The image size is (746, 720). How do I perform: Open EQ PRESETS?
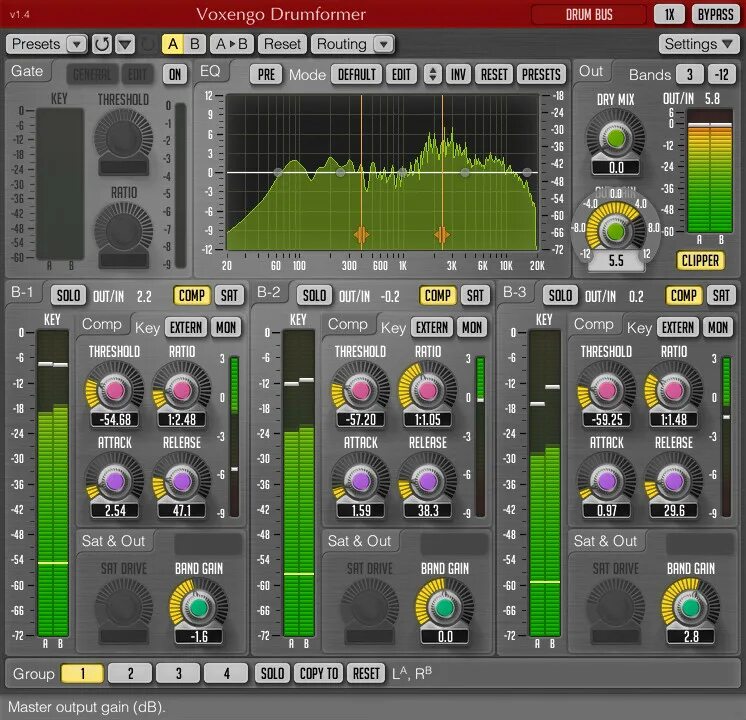click(x=541, y=74)
